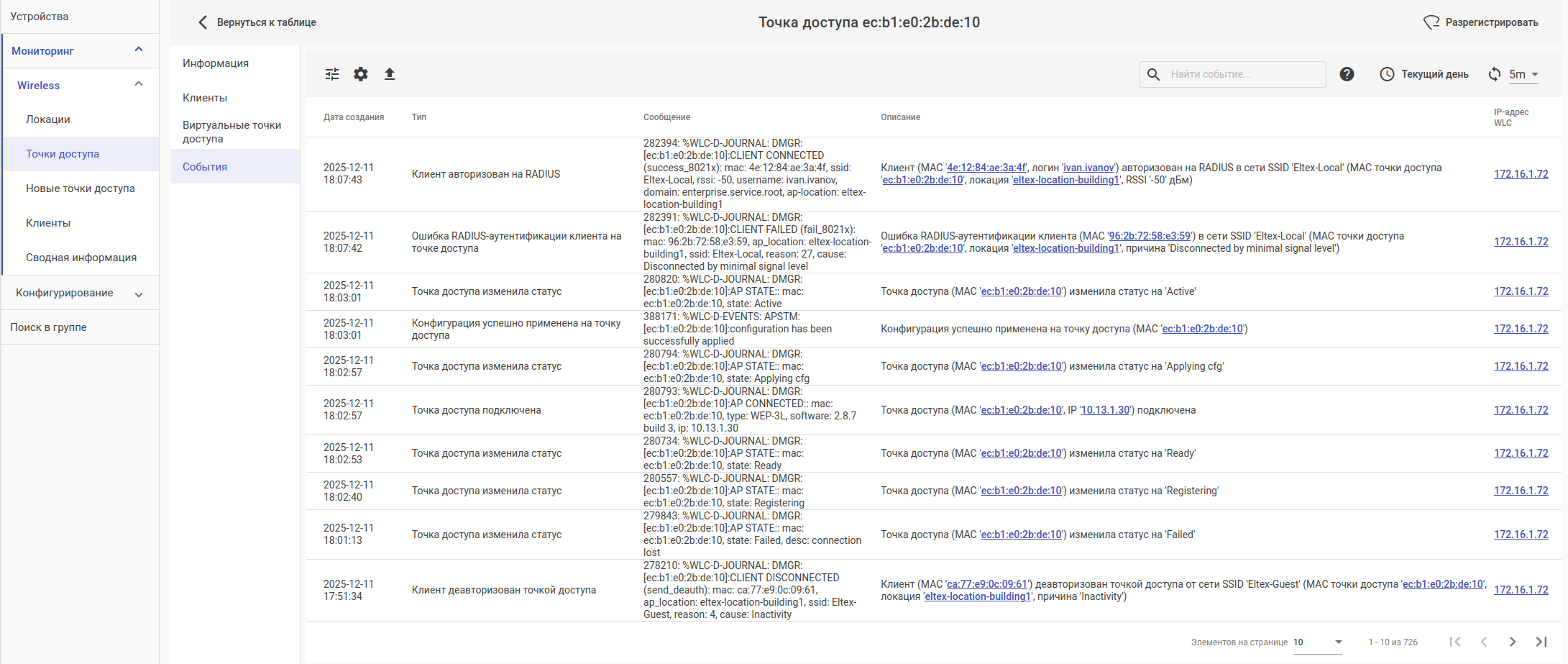Open the ivan.ivanov login link
The height and width of the screenshot is (664, 1568).
click(1088, 168)
